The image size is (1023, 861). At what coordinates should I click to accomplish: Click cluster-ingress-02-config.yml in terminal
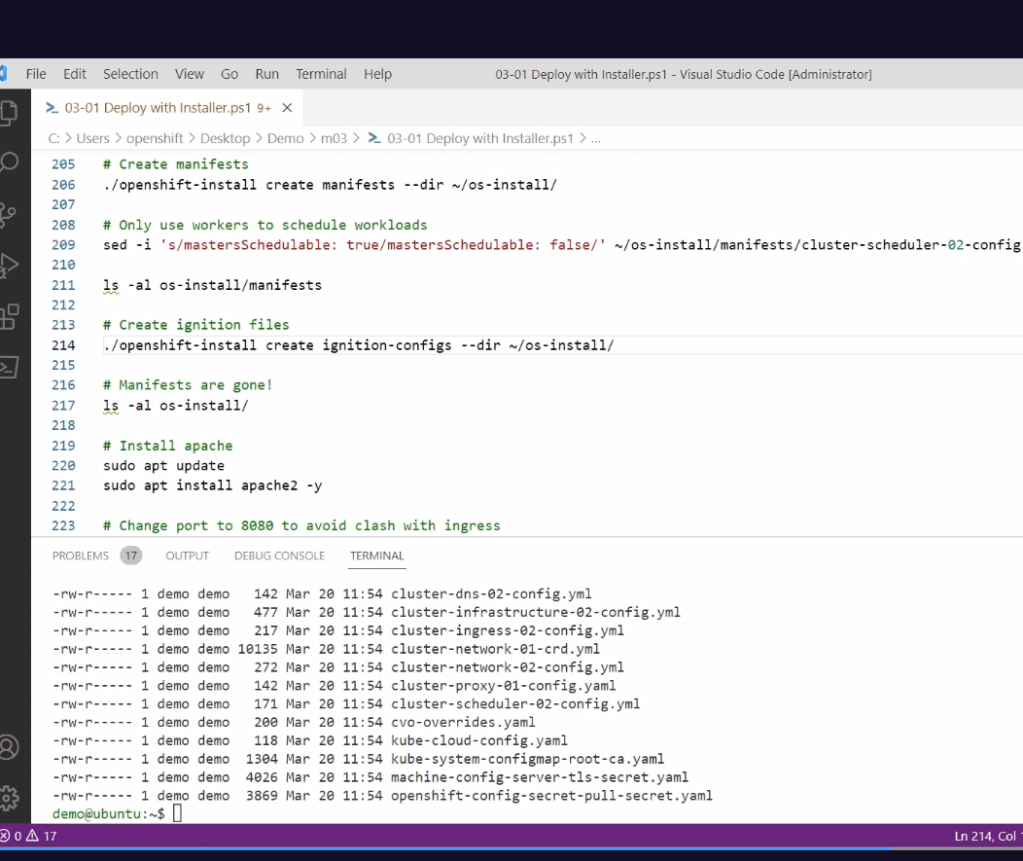click(x=508, y=631)
